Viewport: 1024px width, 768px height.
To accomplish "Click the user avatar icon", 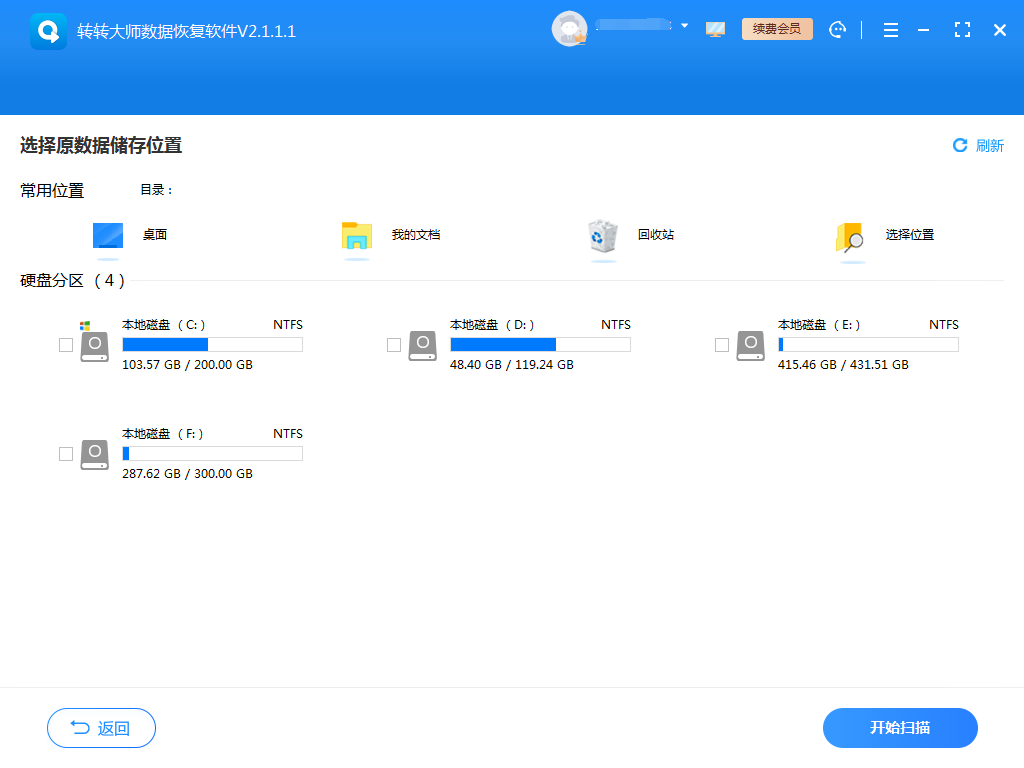I will click(x=569, y=29).
